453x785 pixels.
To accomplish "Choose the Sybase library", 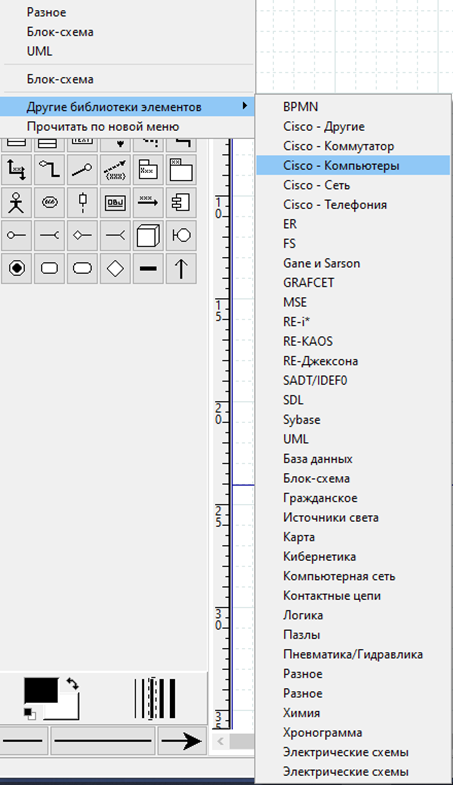I will click(x=353, y=419).
